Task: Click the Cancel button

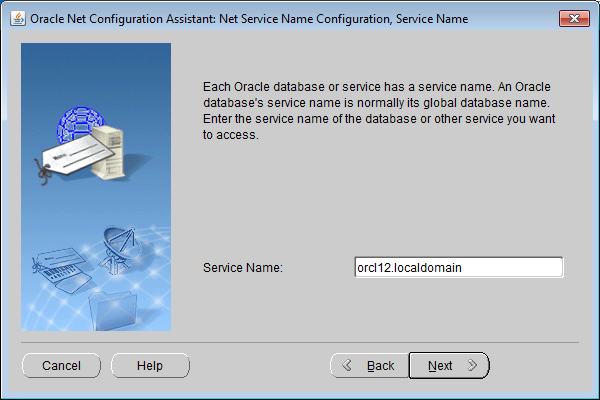Action: 61,366
